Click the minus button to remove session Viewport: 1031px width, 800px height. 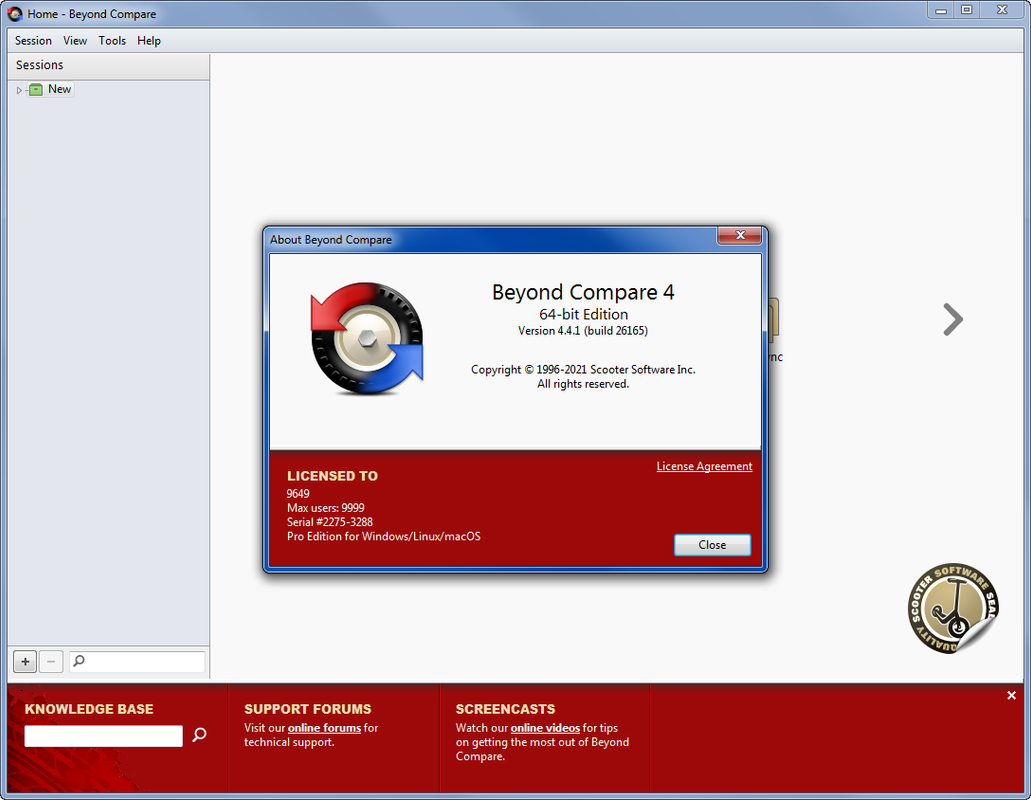tap(51, 661)
